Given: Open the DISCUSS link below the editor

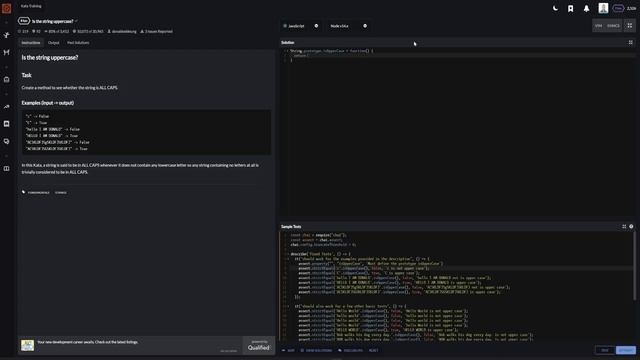Looking at the screenshot, I should [350, 350].
